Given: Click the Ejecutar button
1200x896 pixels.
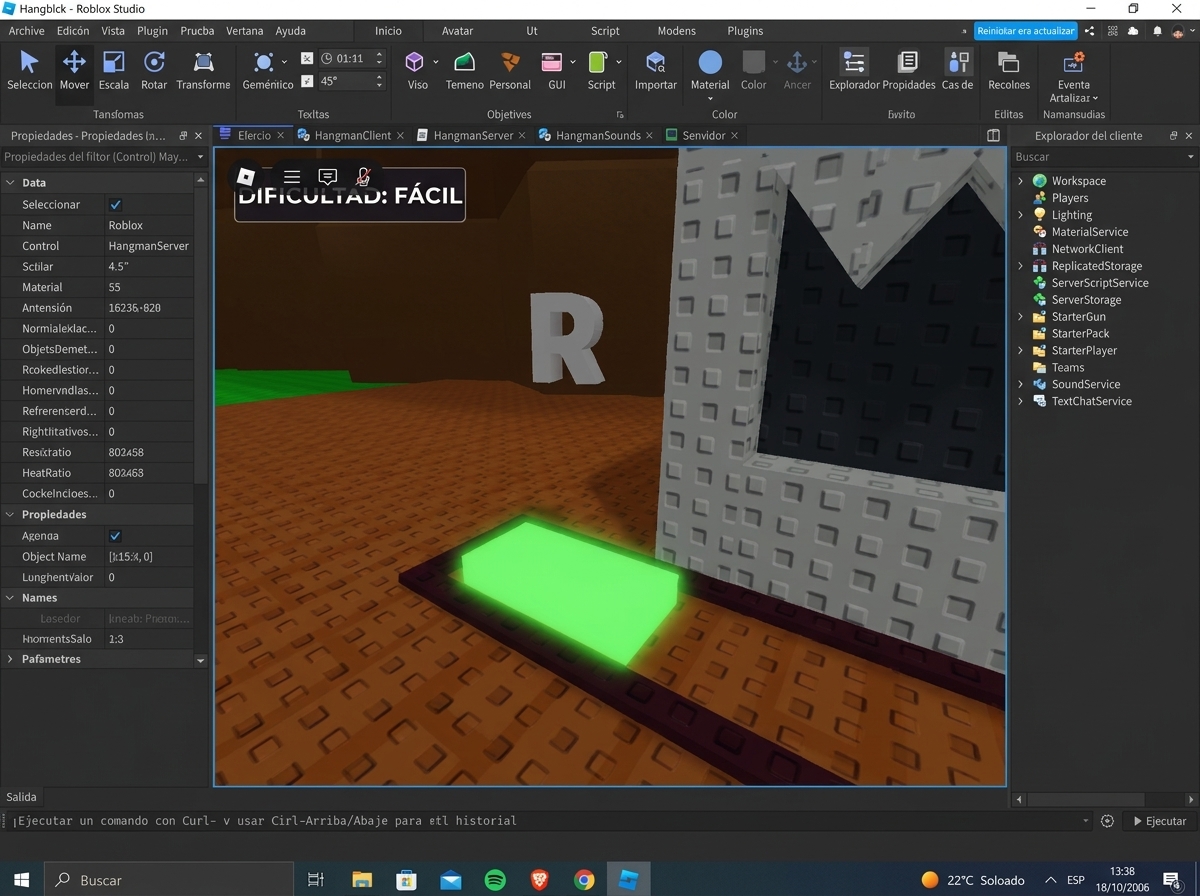Looking at the screenshot, I should click(x=1158, y=821).
